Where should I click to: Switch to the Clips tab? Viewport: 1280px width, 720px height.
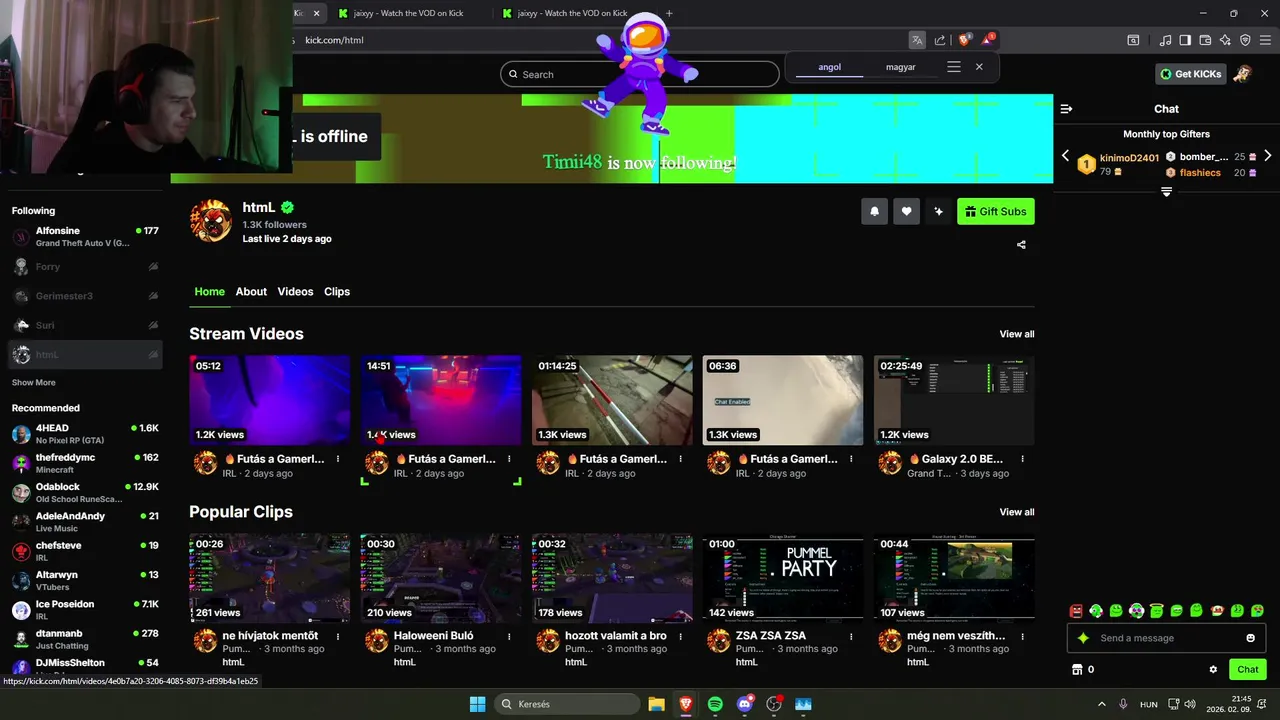point(337,292)
